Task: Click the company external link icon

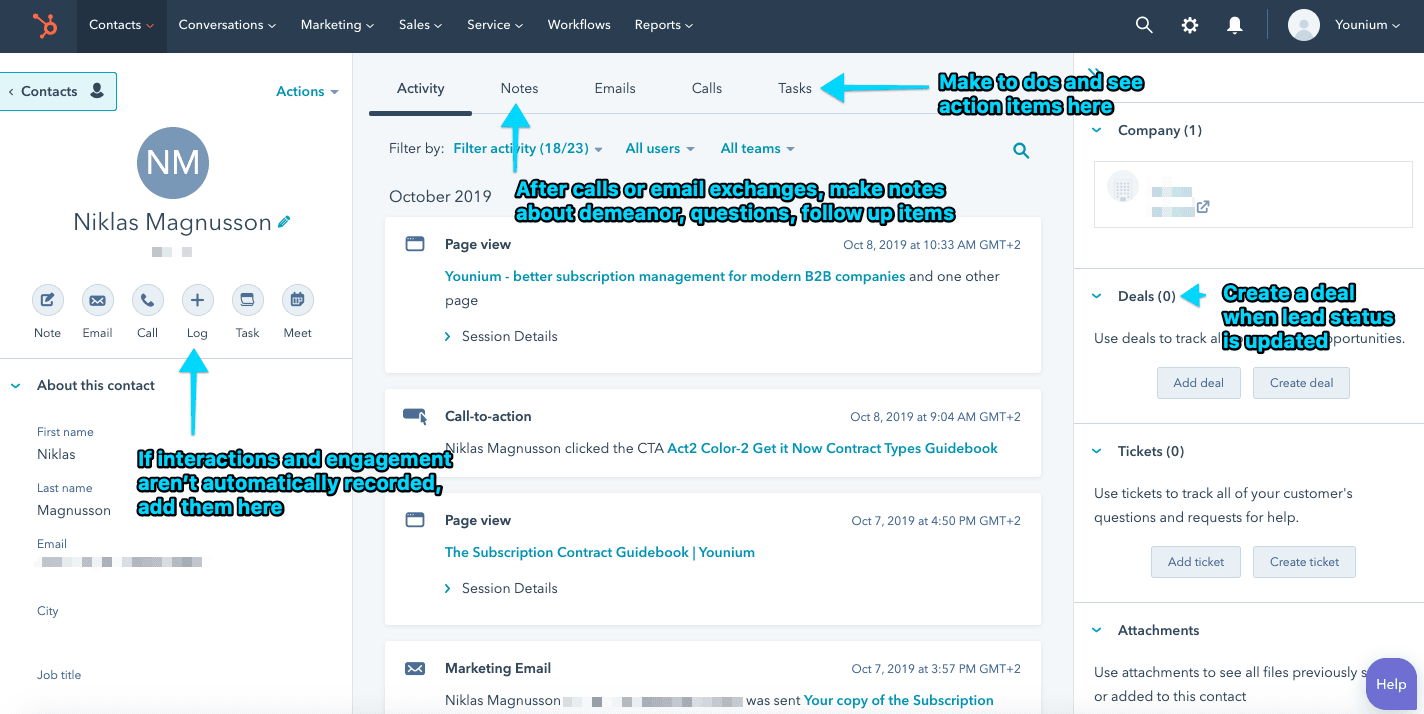Action: (x=1204, y=208)
